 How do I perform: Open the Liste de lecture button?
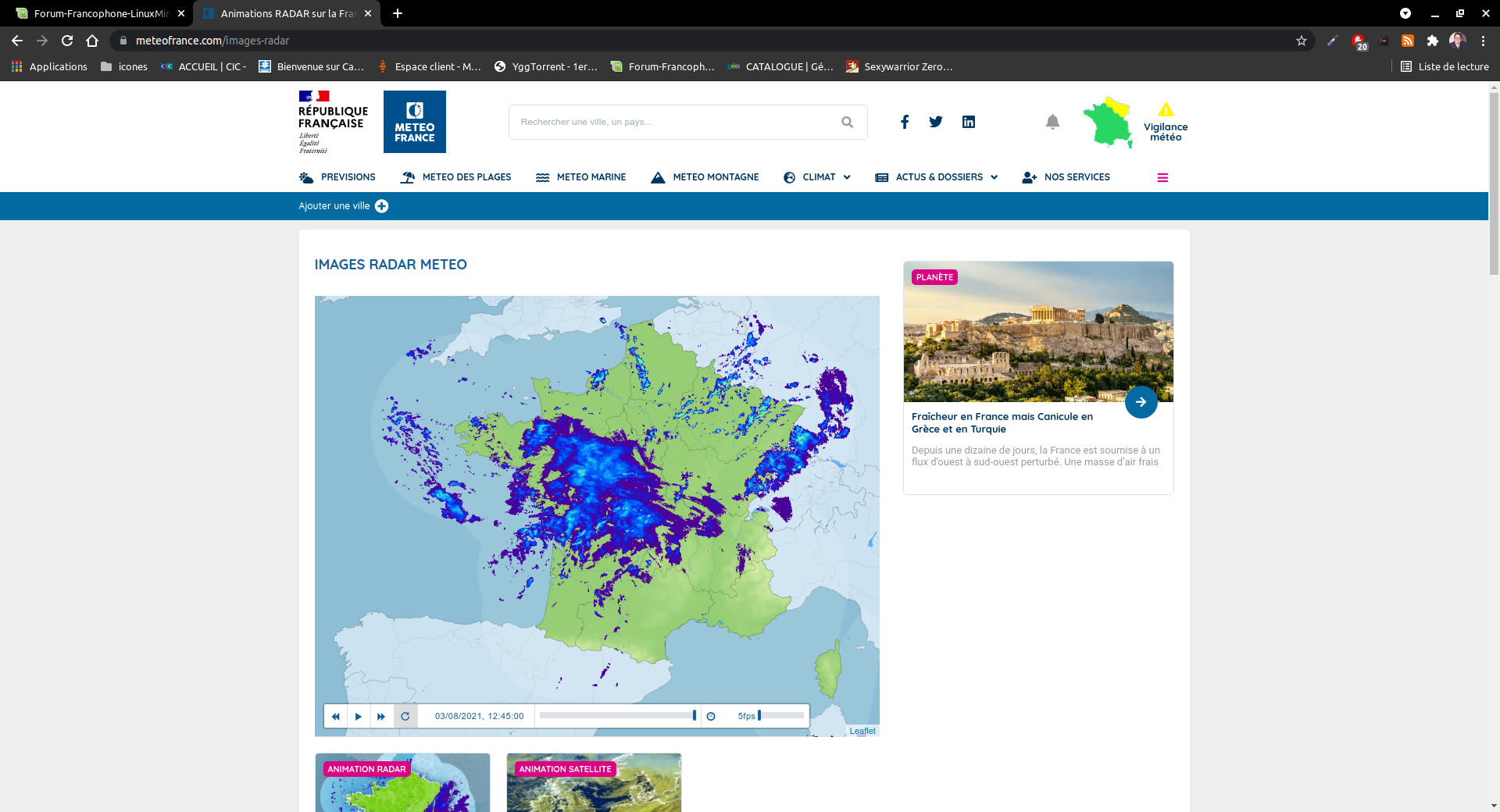click(x=1445, y=66)
